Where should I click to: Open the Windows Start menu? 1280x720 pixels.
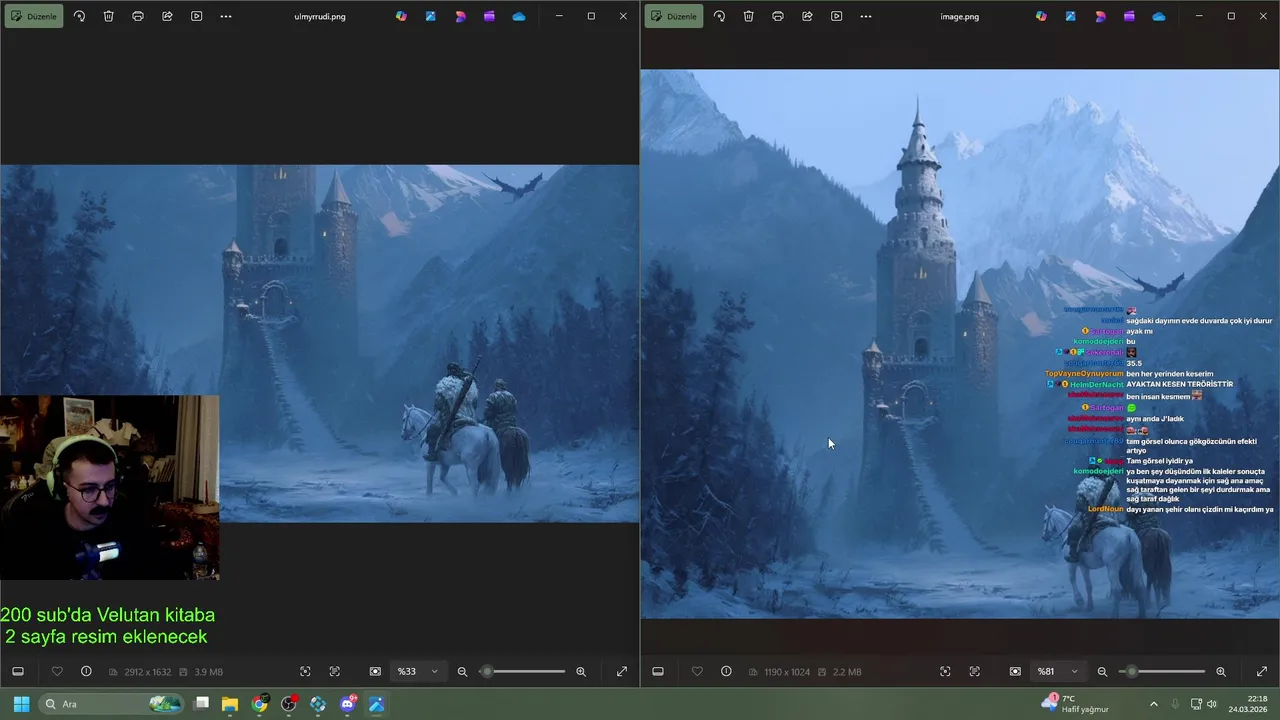(x=21, y=704)
